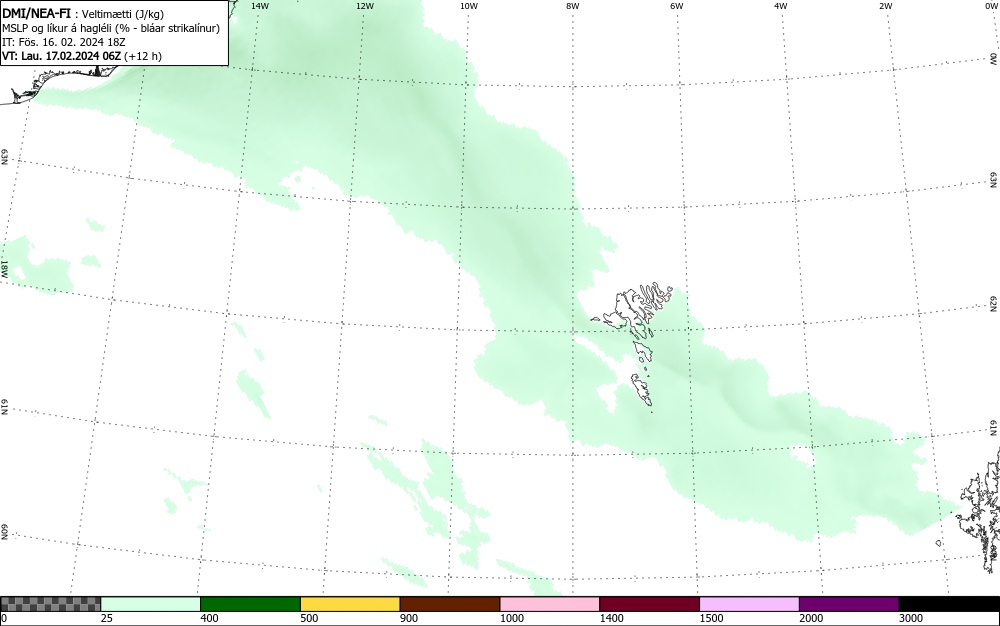Click the 10W longitude label
Screen dimensions: 1000x626
pos(469,6)
